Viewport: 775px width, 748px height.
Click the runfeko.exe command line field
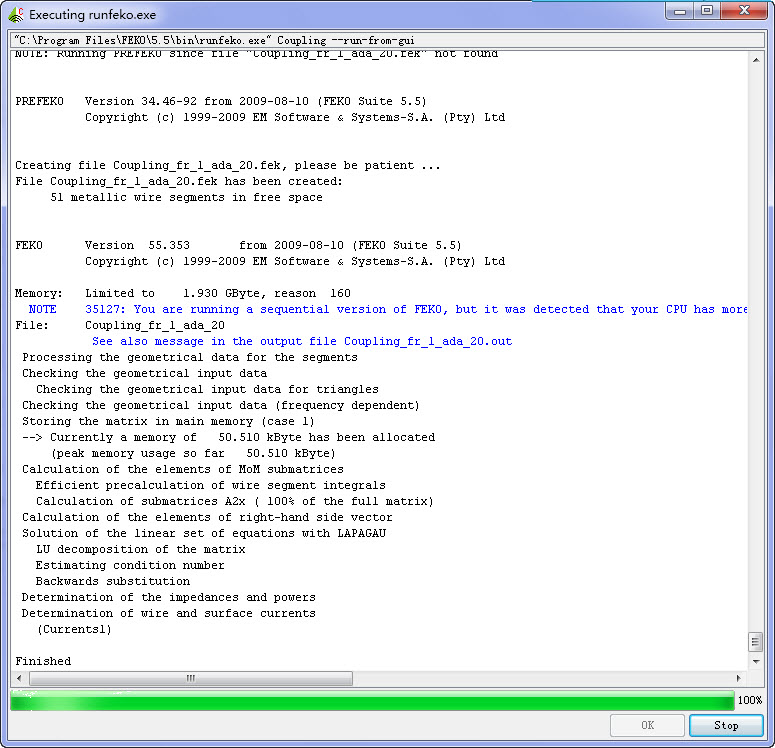click(x=387, y=40)
